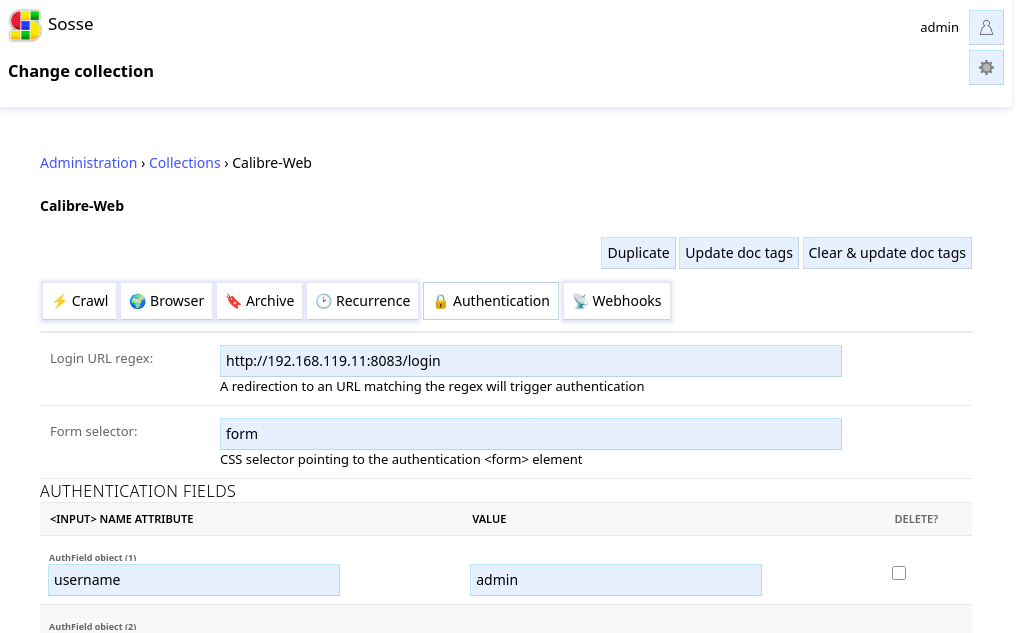This screenshot has width=1024, height=633.
Task: Focus the Login URL regex field
Action: 530,361
